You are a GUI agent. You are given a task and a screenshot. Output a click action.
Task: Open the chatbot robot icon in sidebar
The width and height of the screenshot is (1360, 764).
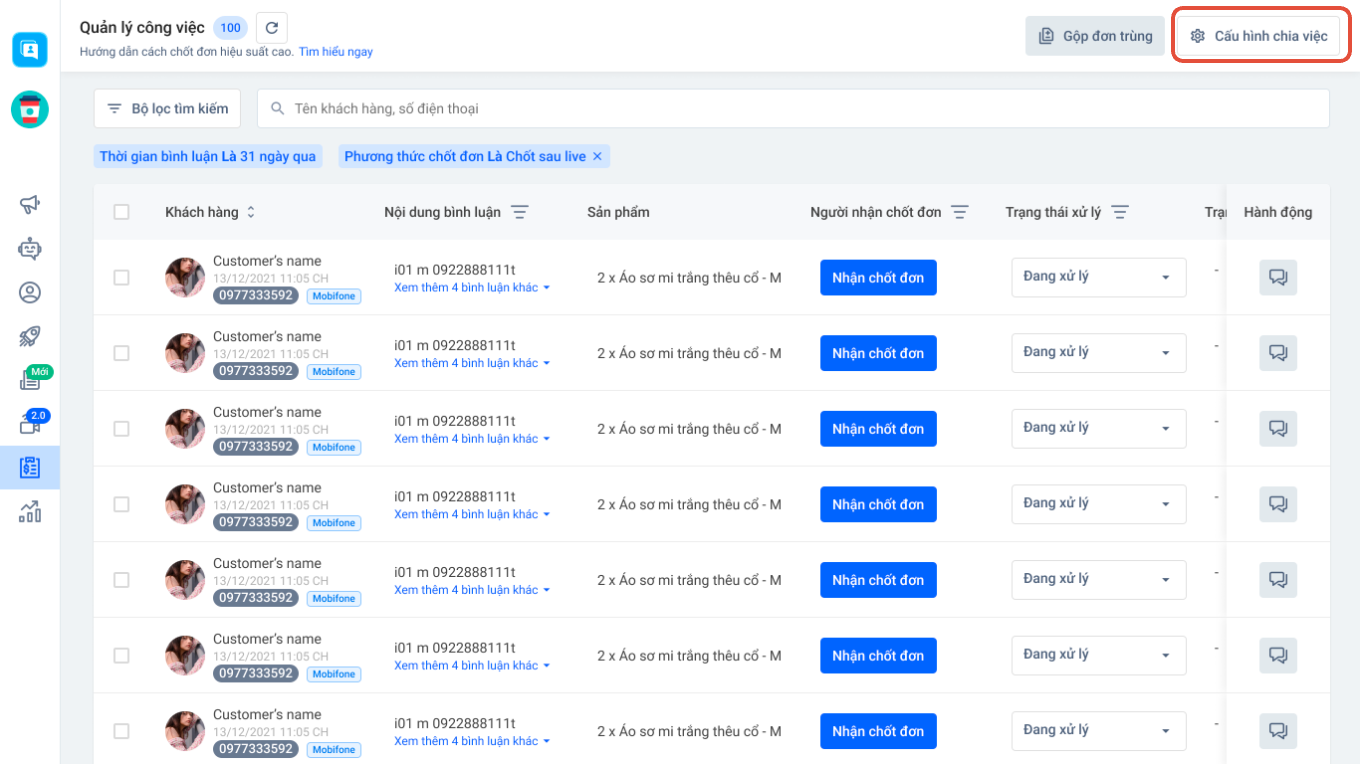[x=30, y=248]
